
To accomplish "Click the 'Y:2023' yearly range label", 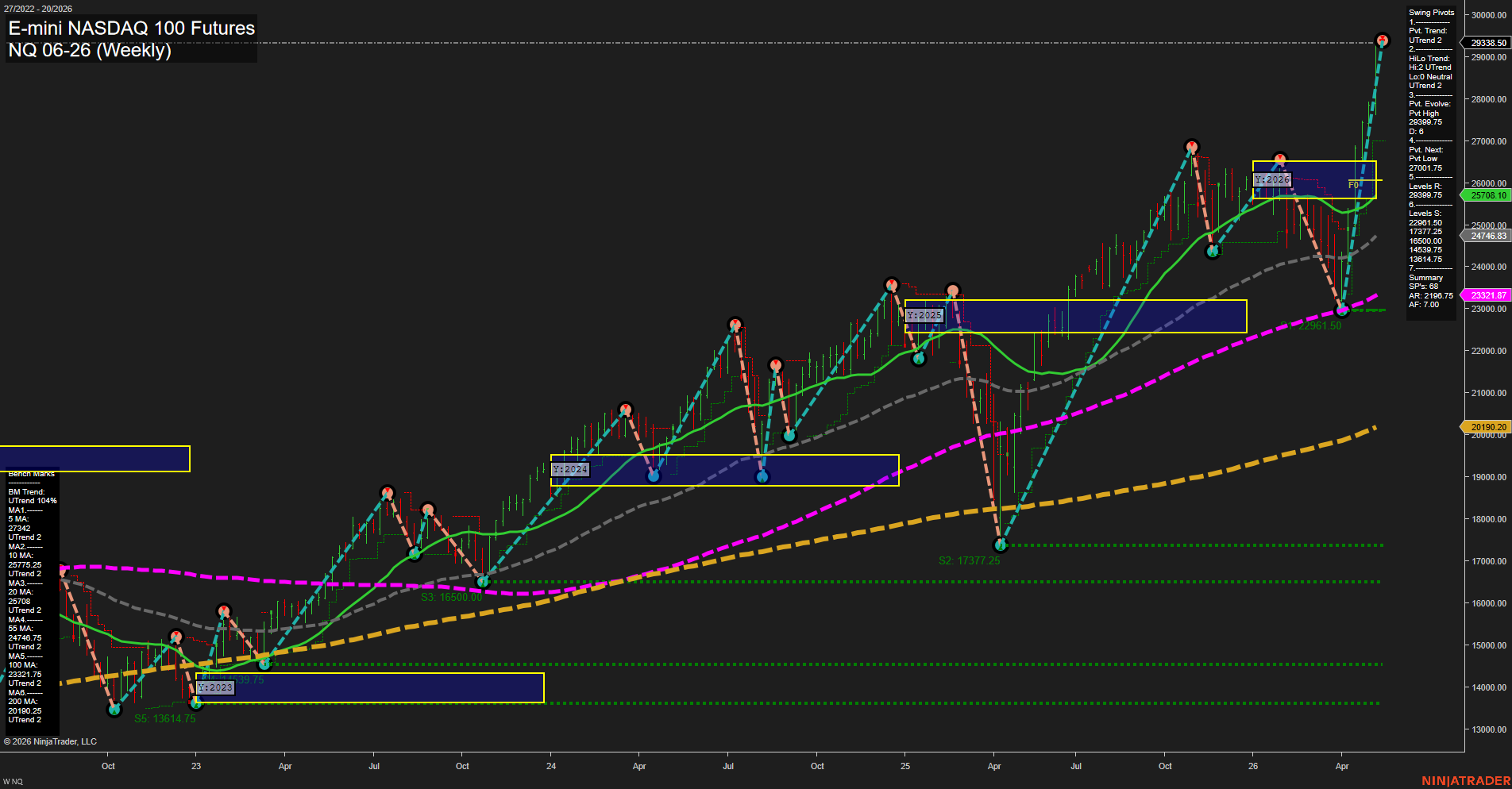I will 215,687.
